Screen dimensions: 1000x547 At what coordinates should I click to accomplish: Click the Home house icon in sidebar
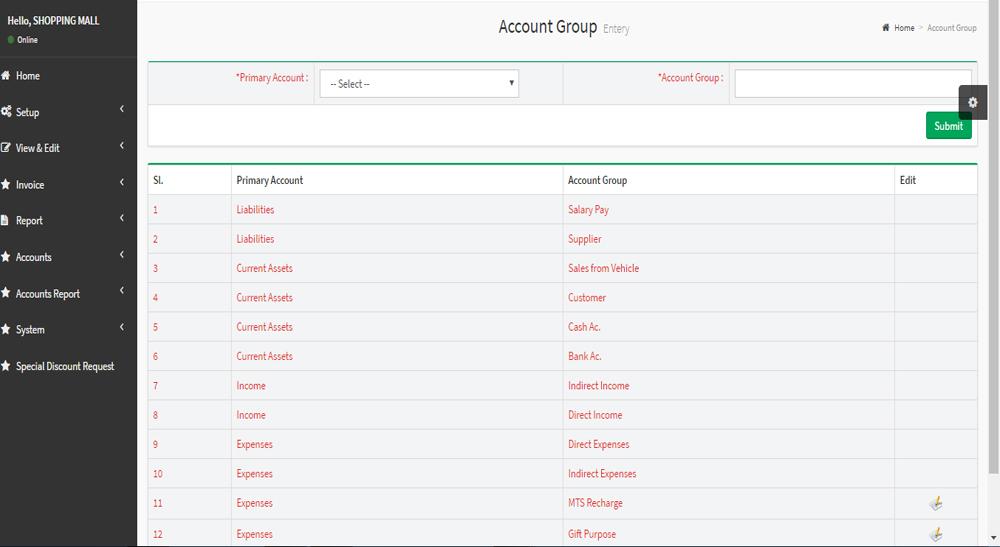6,75
